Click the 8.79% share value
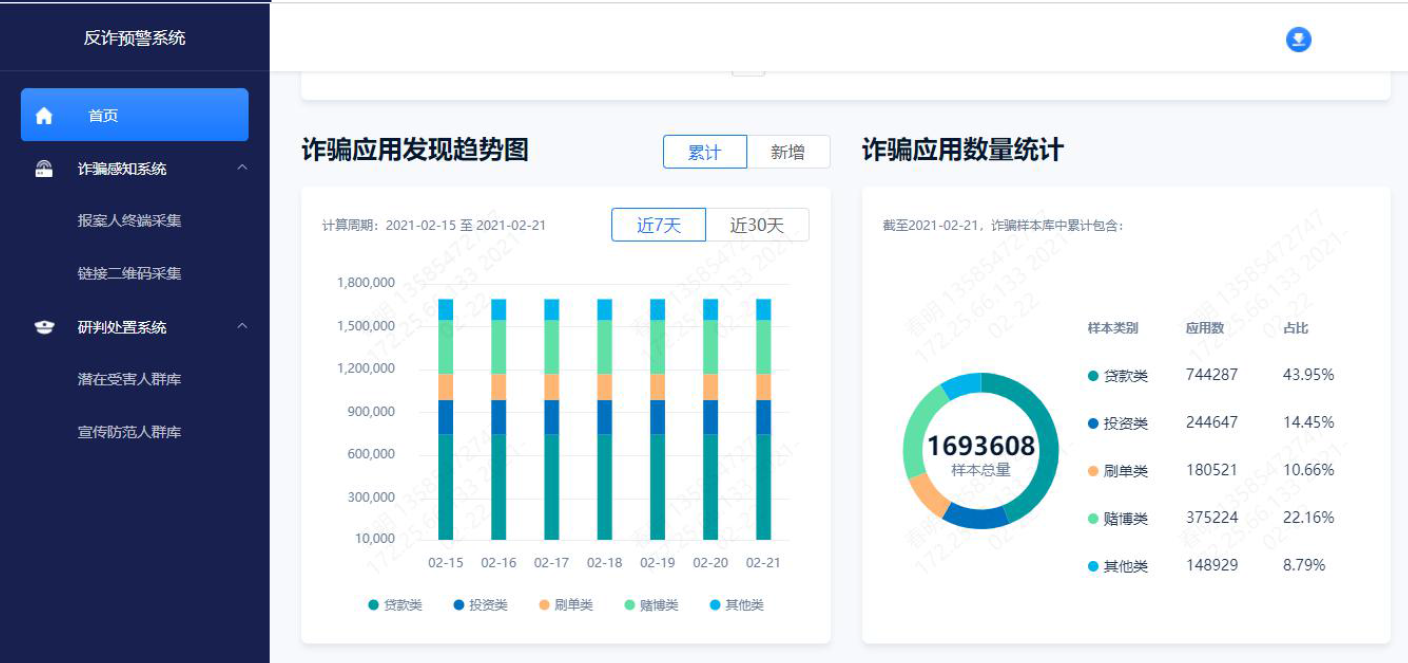Screen dimensions: 1408x663 1304,565
